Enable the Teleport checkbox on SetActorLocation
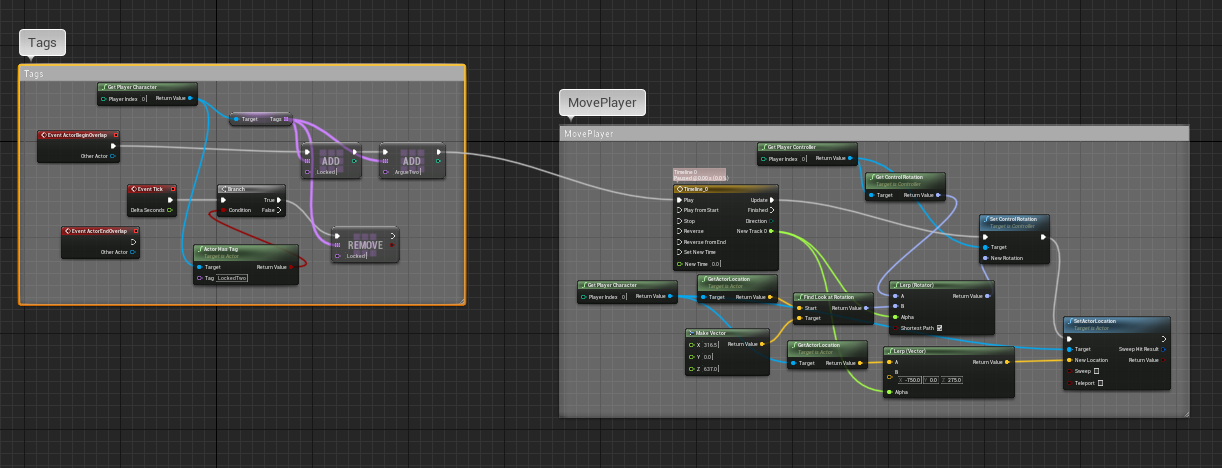Screen dimensions: 1222x468 tap(1101, 383)
